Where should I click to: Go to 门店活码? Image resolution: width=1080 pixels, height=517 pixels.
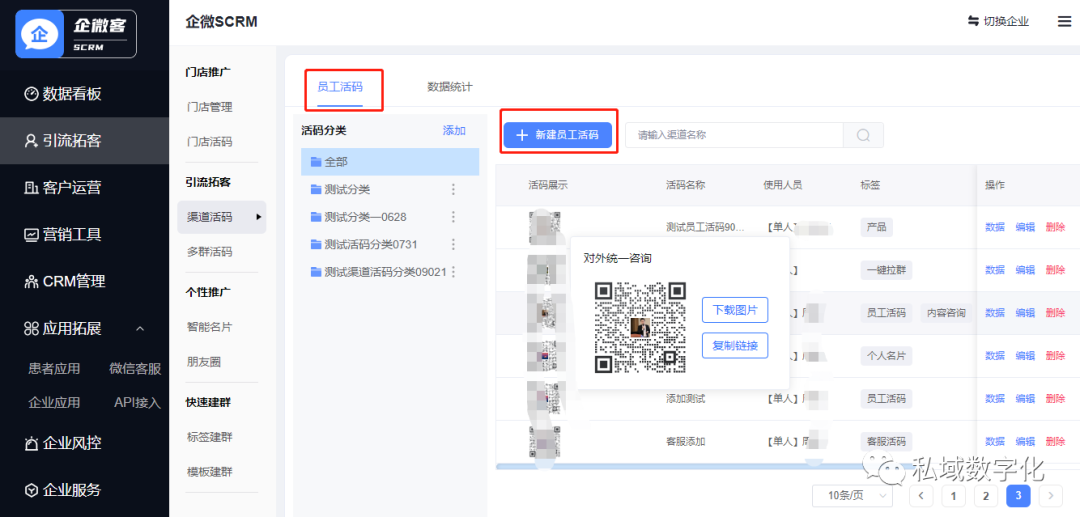pyautogui.click(x=209, y=142)
